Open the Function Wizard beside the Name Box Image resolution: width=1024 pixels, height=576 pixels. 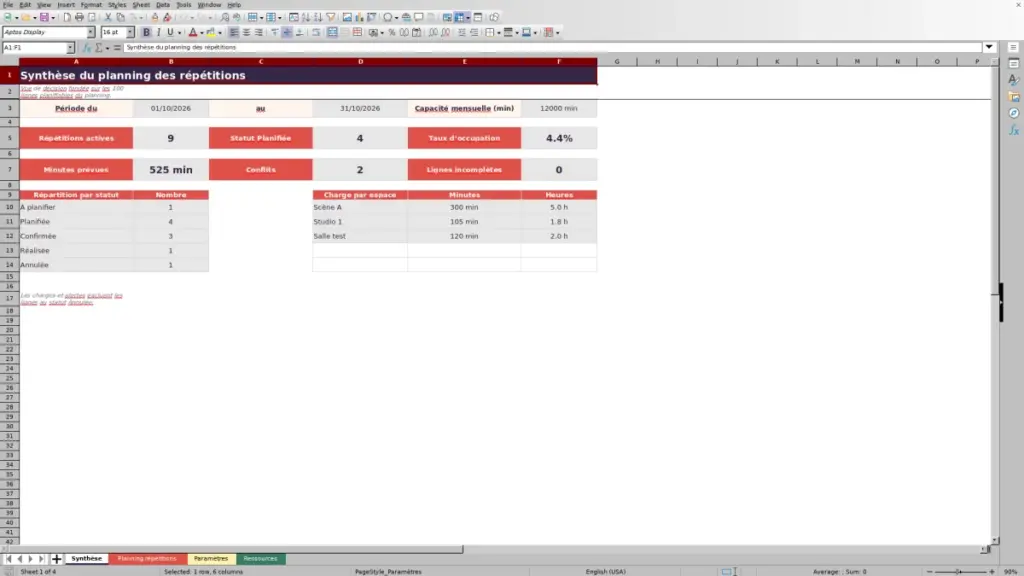[87, 48]
